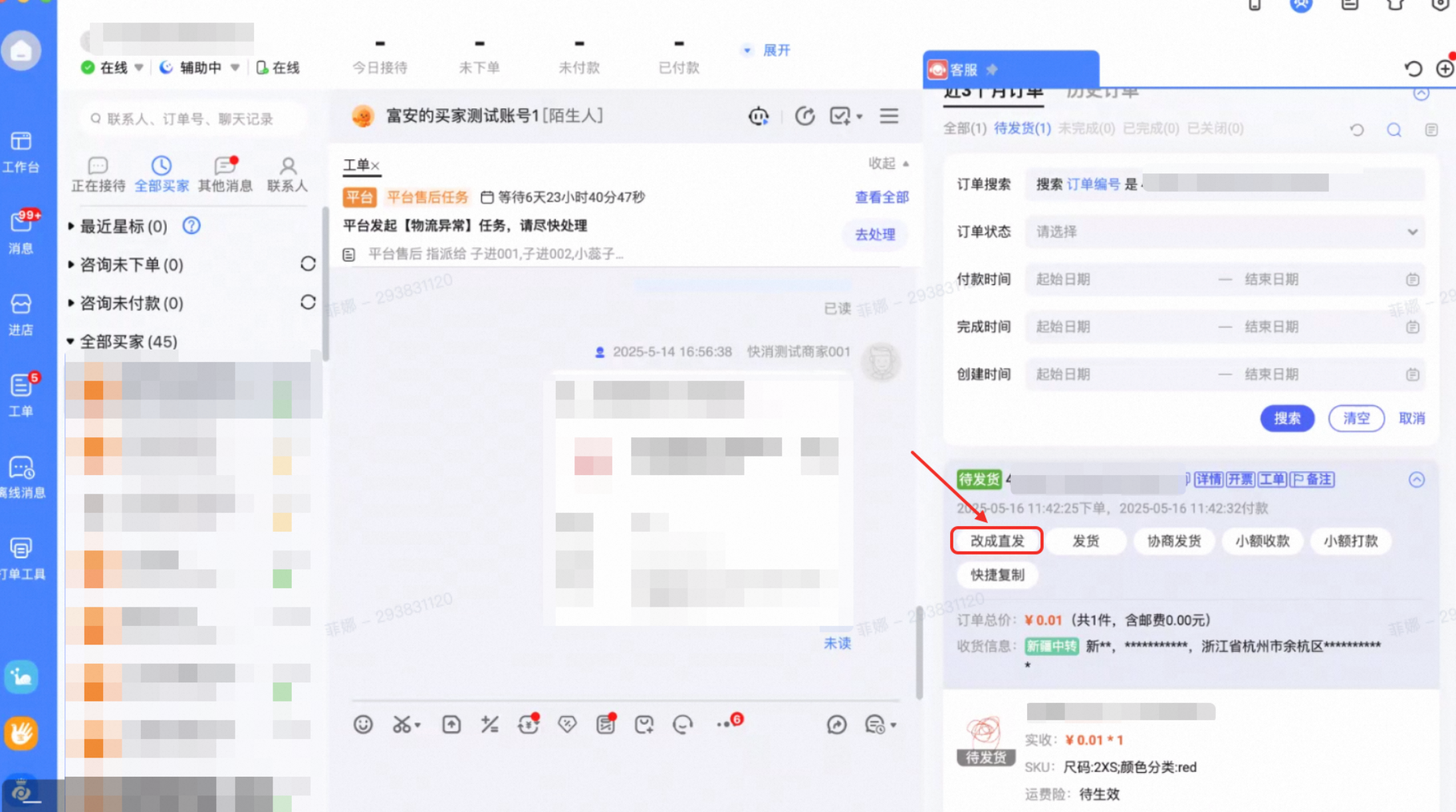Open the 进店 sidebar icon

point(21,314)
